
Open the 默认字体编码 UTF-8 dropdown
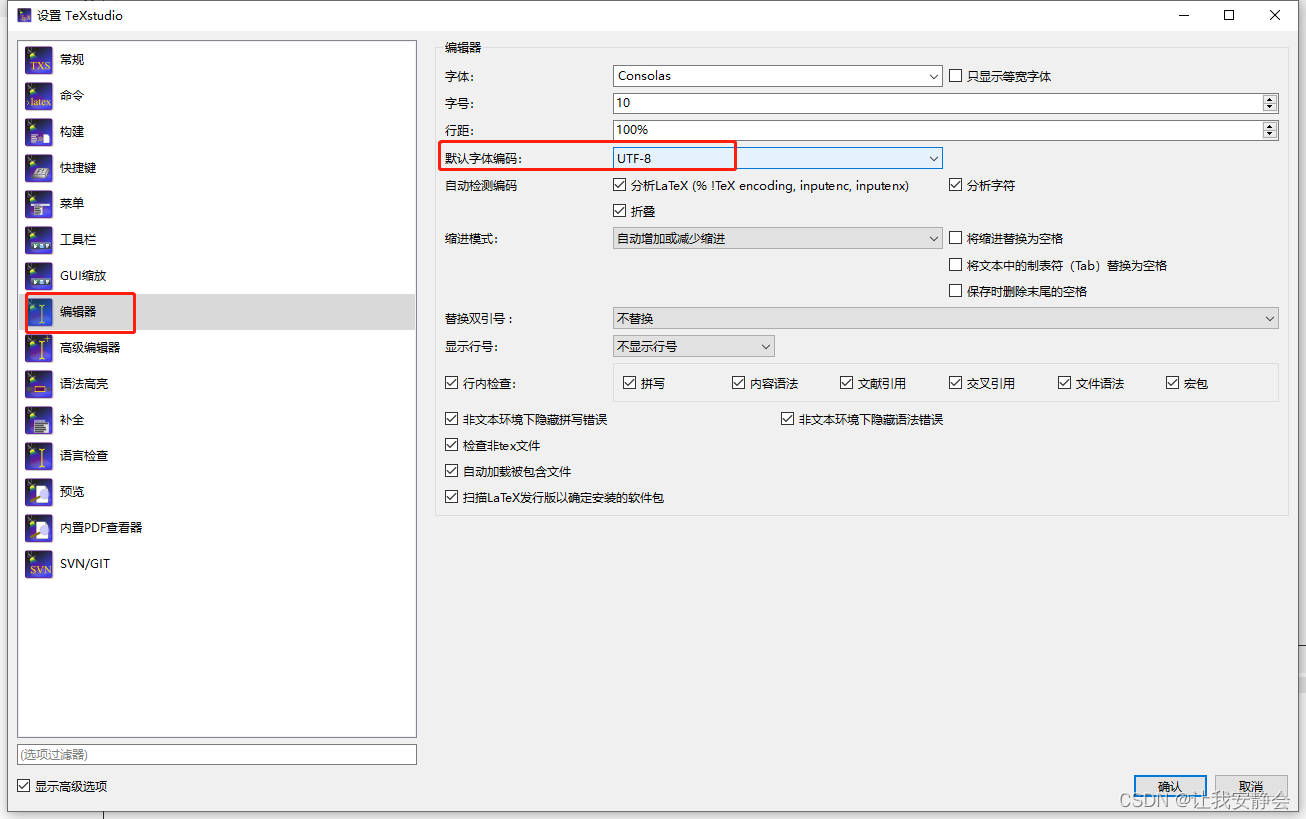[777, 158]
